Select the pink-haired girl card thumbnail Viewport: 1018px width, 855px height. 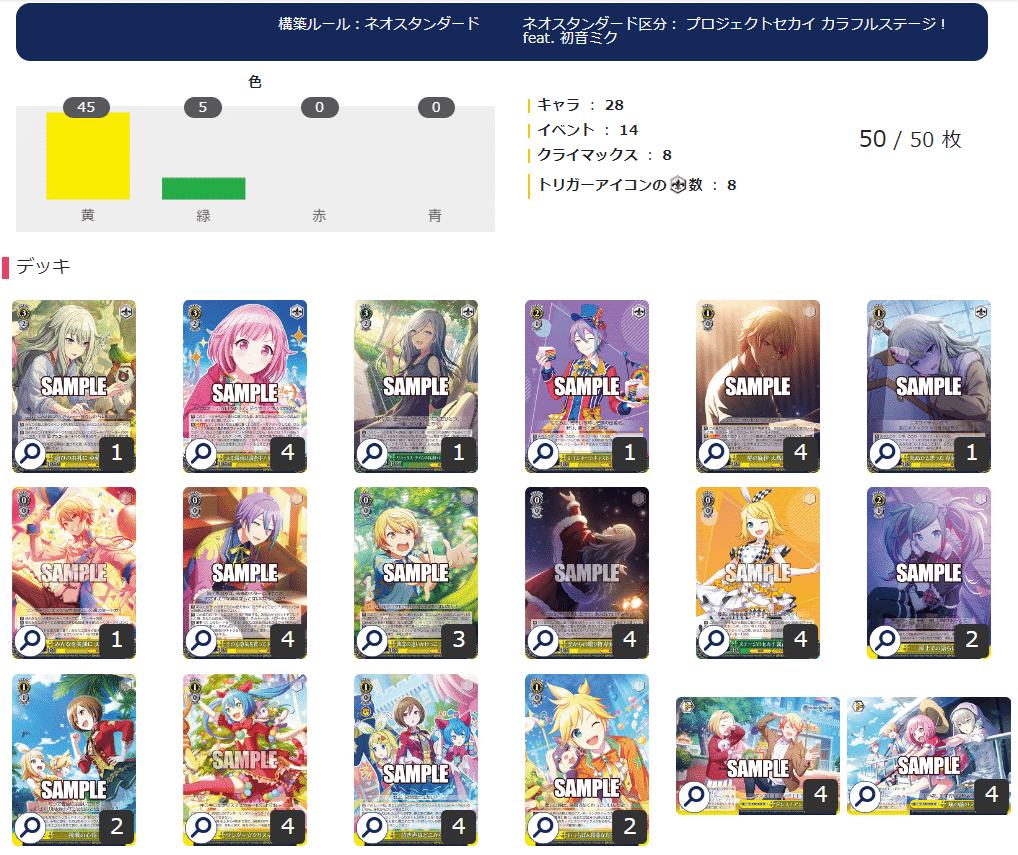pos(245,386)
